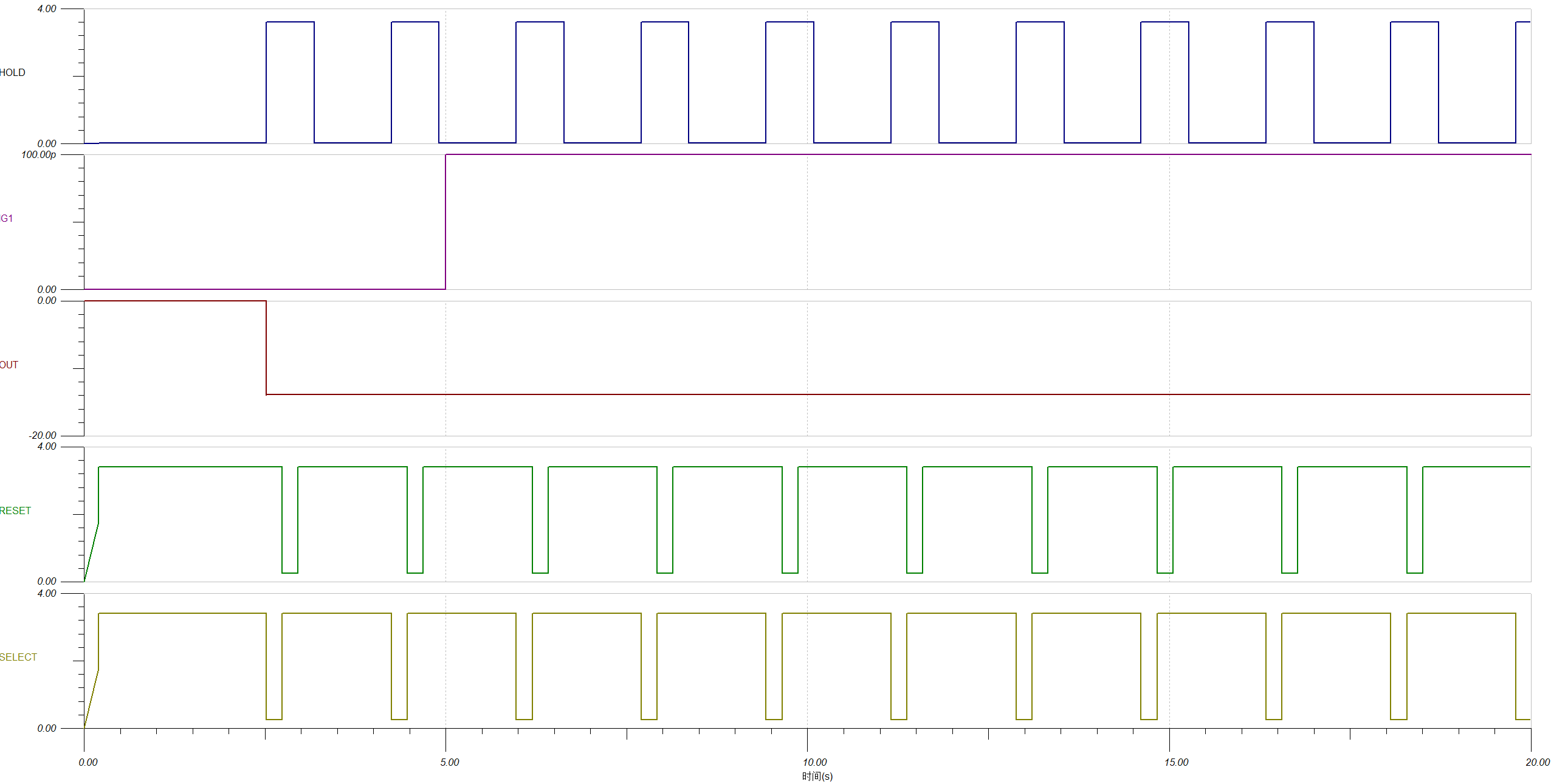Click the 100.00p y-axis value of G1

coord(38,155)
